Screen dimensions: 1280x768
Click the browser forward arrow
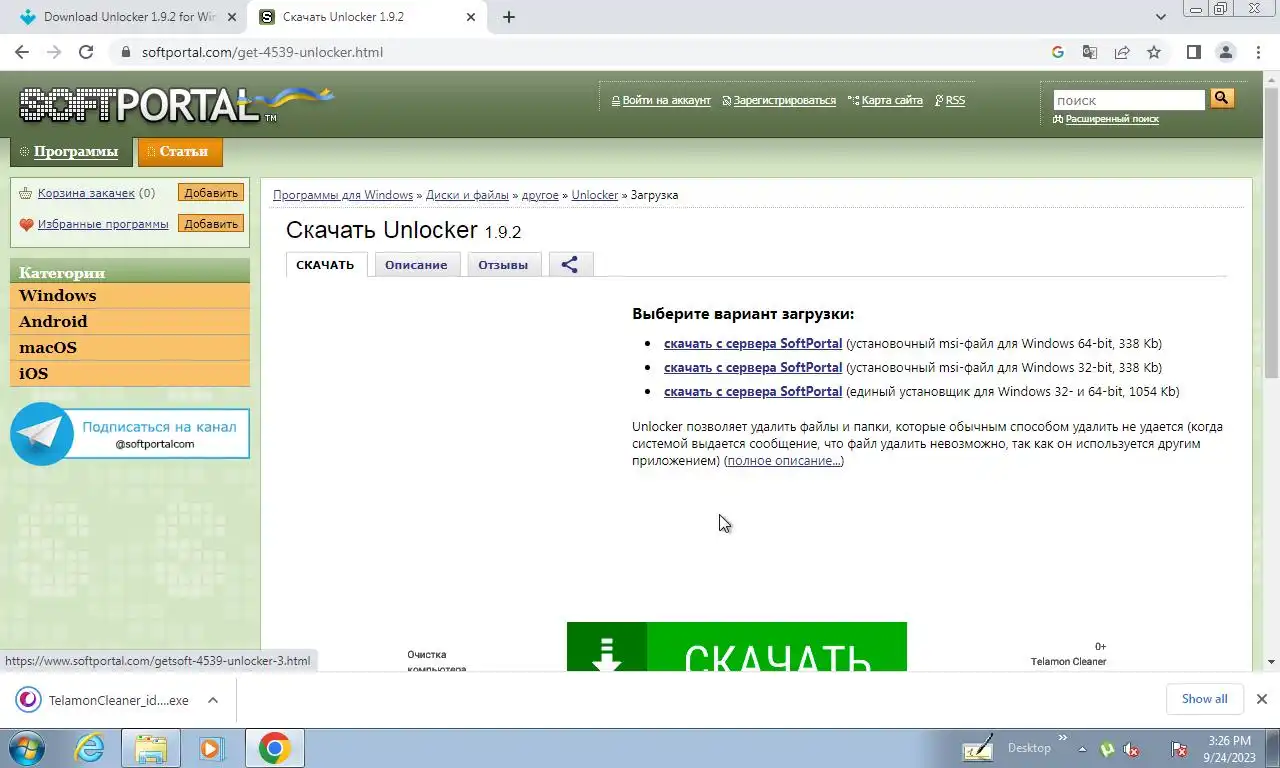coord(54,52)
